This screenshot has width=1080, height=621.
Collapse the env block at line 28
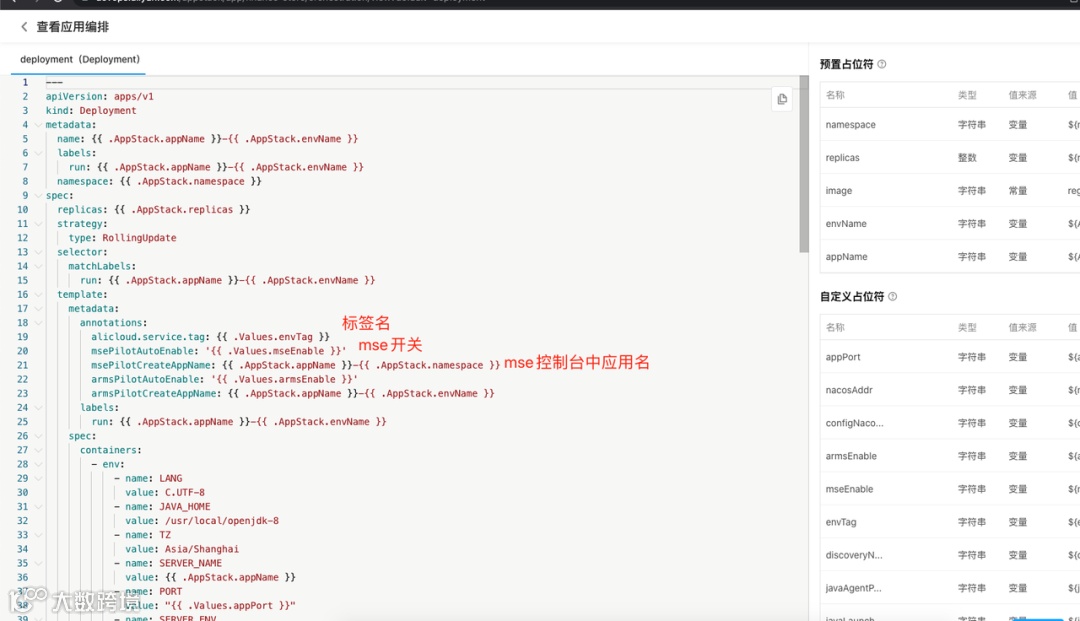click(x=39, y=464)
